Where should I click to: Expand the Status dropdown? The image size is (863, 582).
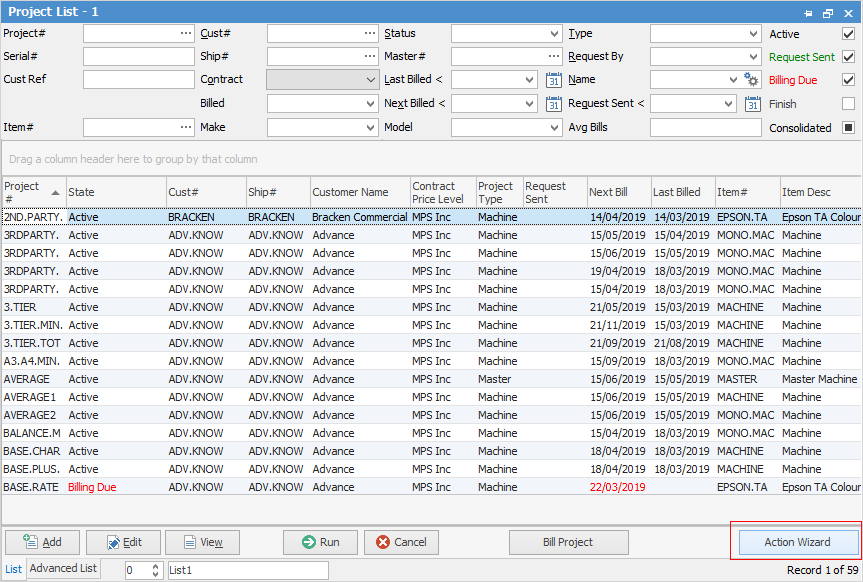(x=554, y=34)
